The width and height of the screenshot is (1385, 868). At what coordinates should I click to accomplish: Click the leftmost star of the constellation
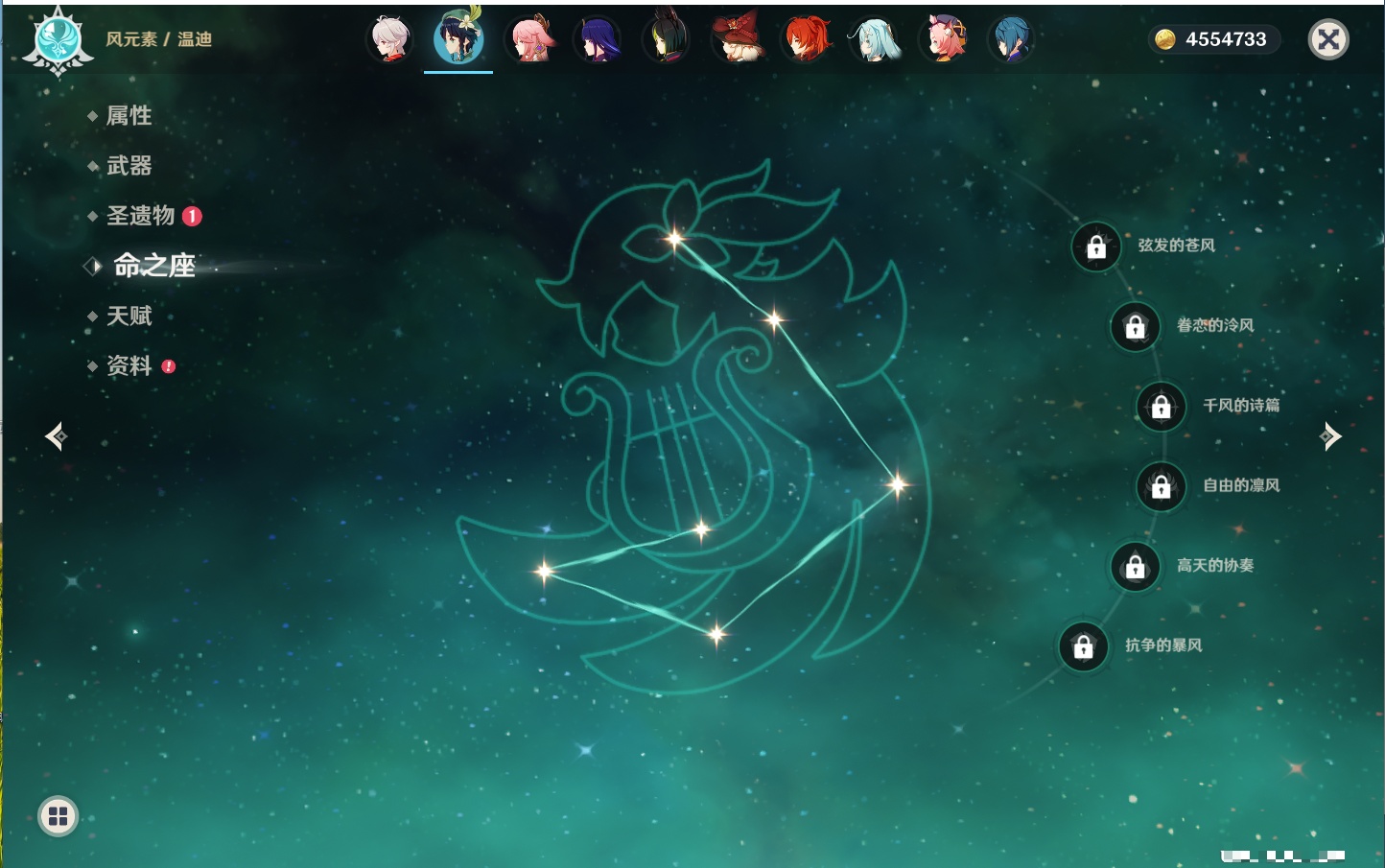[x=544, y=572]
